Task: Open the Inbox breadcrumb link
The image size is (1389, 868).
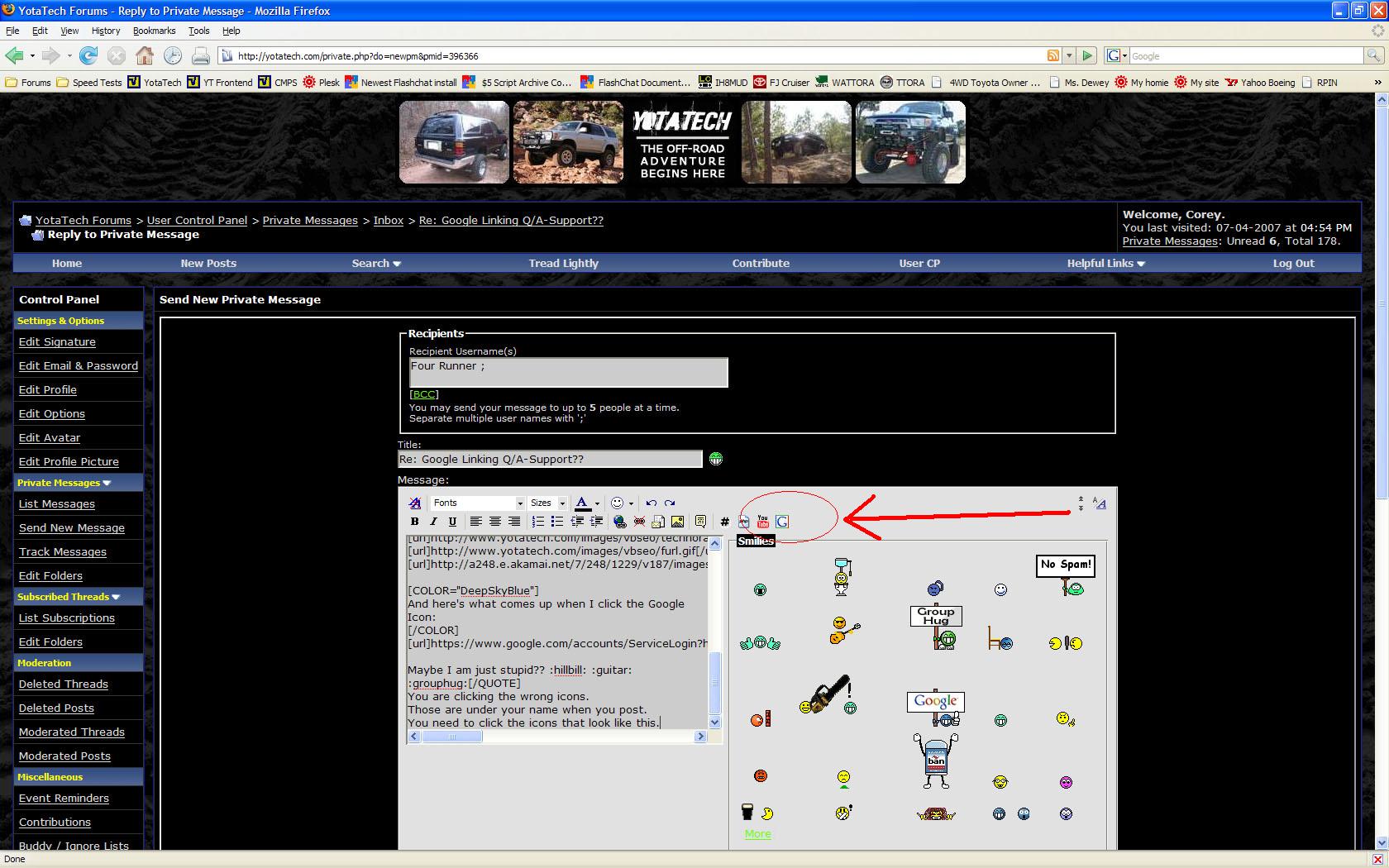Action: (389, 221)
